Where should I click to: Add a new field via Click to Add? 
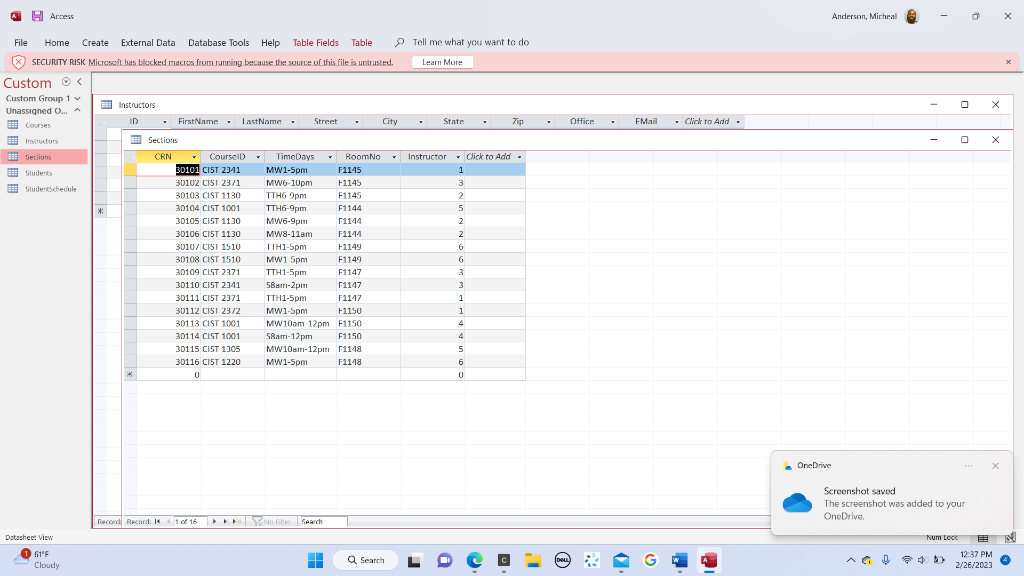point(489,157)
